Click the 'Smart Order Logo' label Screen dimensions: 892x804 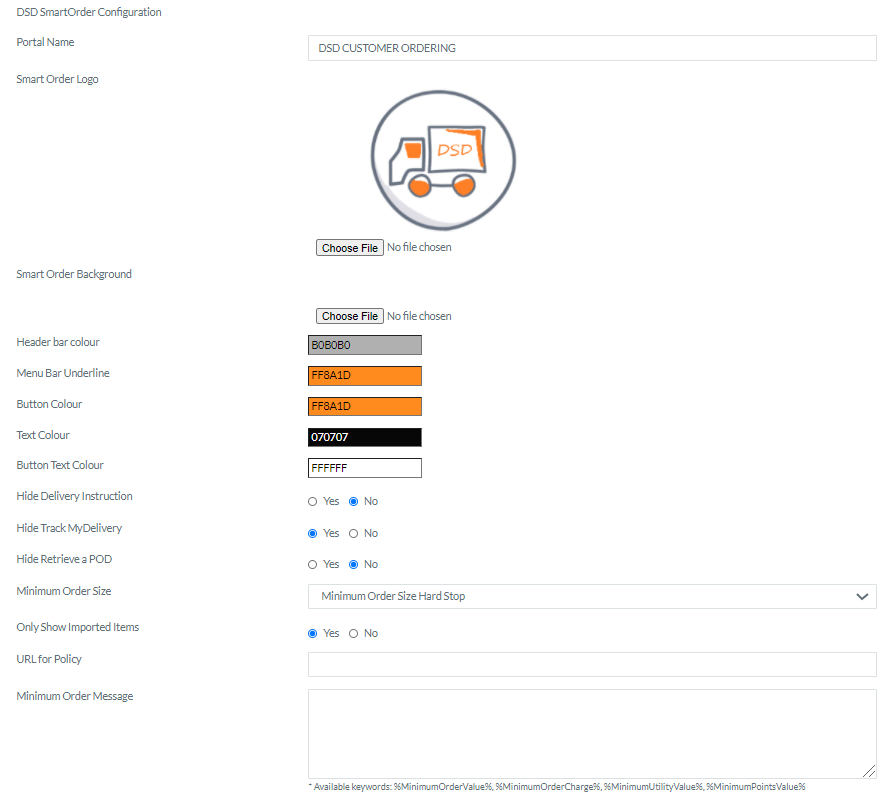[57, 79]
